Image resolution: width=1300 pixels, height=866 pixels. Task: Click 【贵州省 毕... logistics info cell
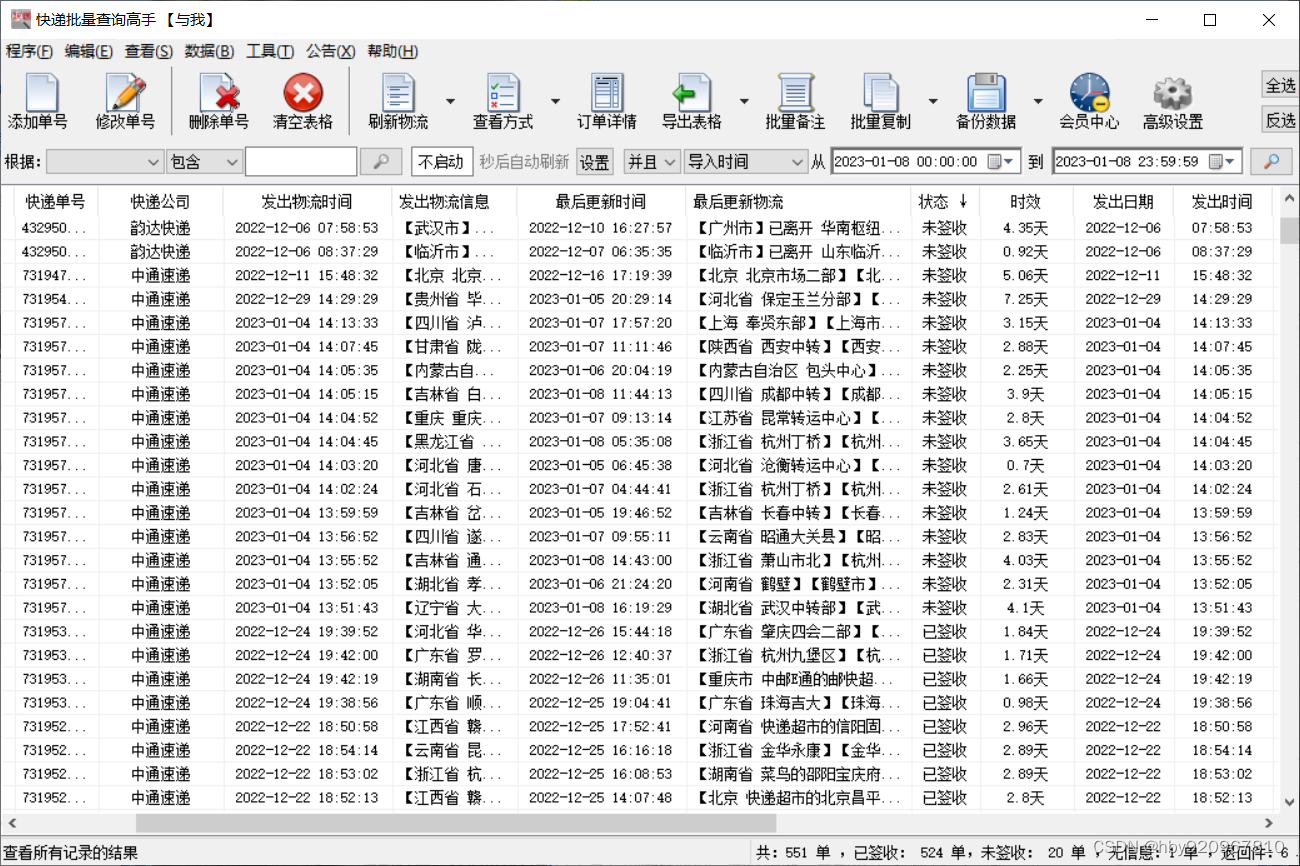coord(454,299)
